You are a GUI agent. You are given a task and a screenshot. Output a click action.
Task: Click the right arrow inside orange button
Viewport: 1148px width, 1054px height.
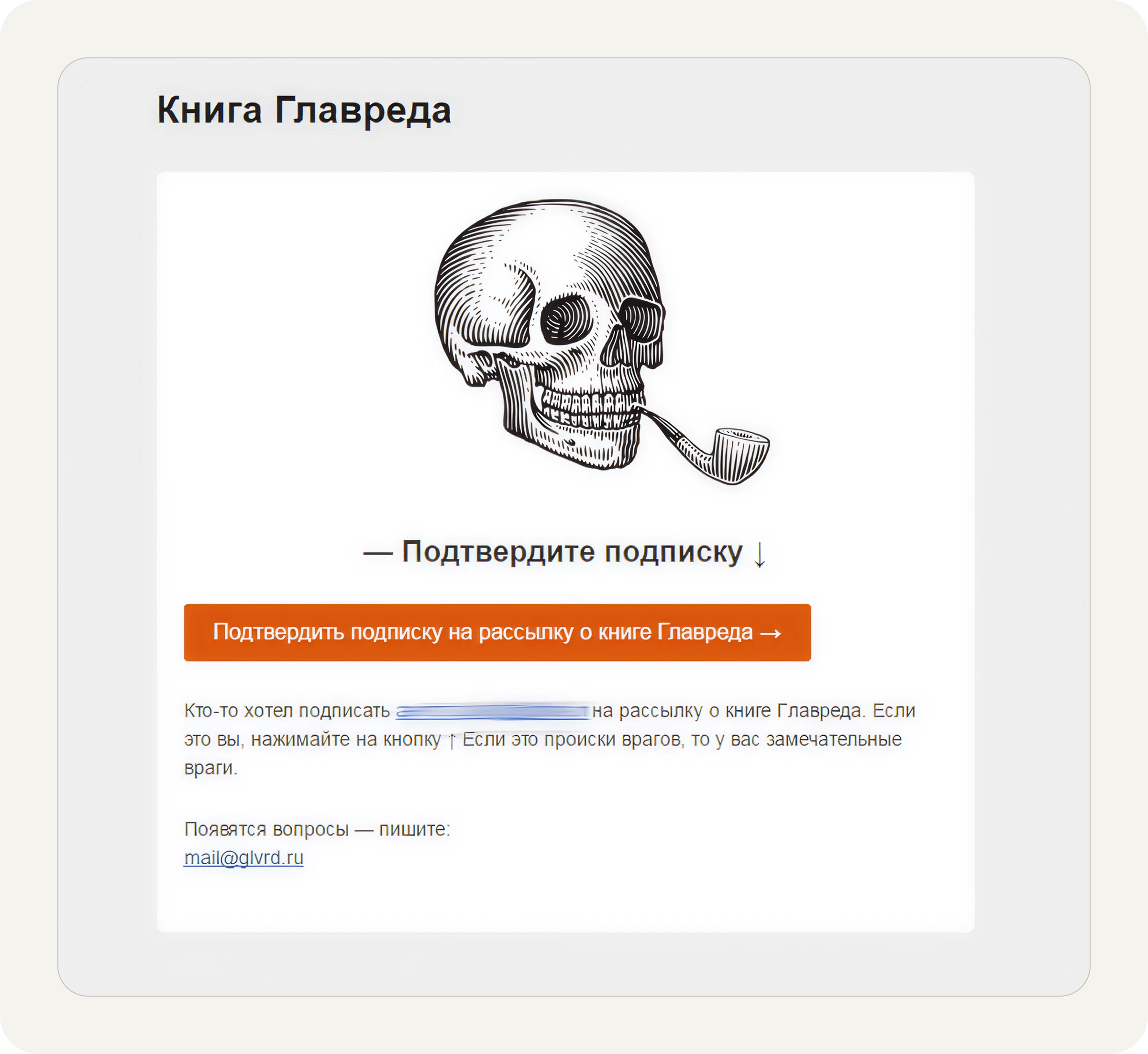pos(771,633)
